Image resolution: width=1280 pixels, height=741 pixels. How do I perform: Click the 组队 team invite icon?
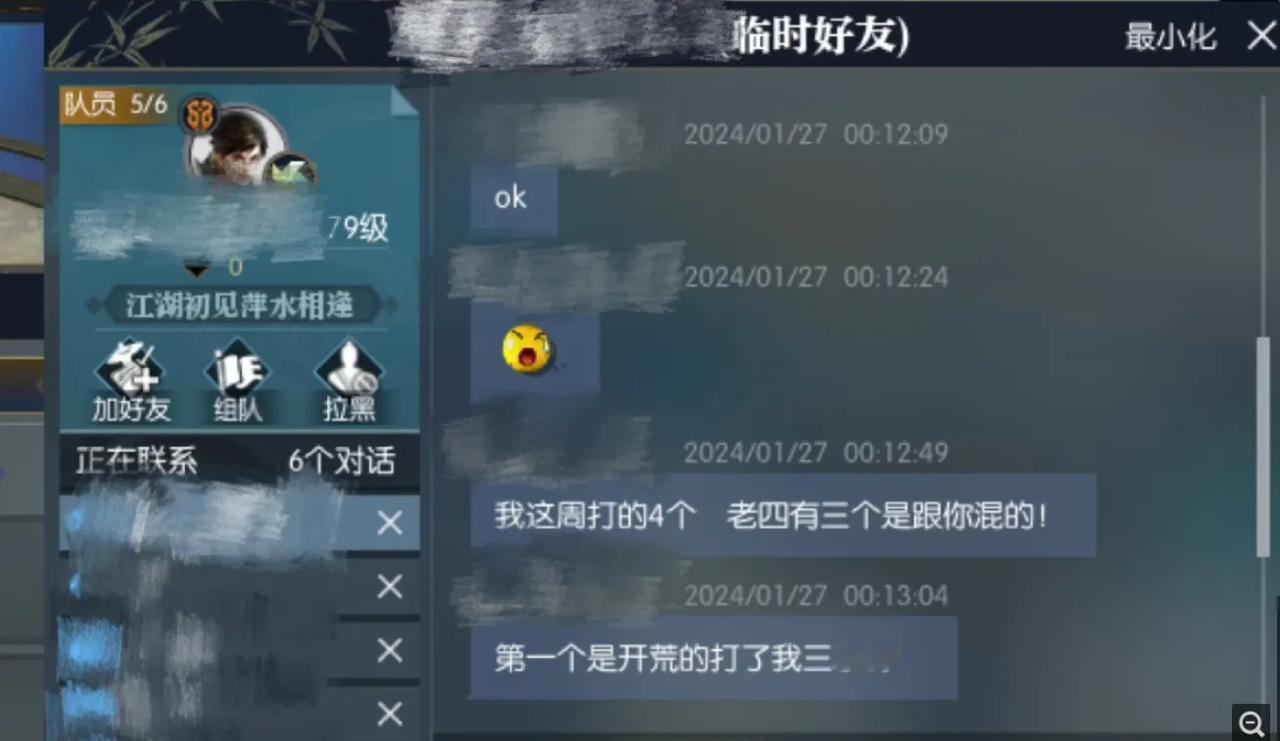pos(238,381)
